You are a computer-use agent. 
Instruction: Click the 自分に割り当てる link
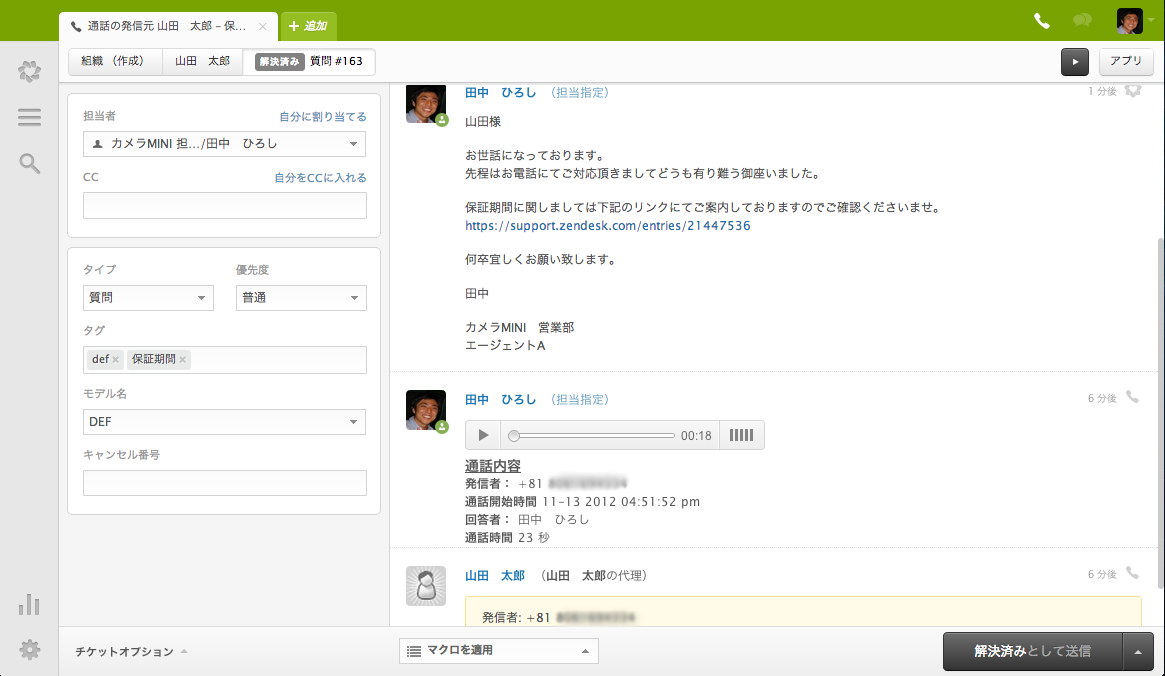click(x=322, y=117)
